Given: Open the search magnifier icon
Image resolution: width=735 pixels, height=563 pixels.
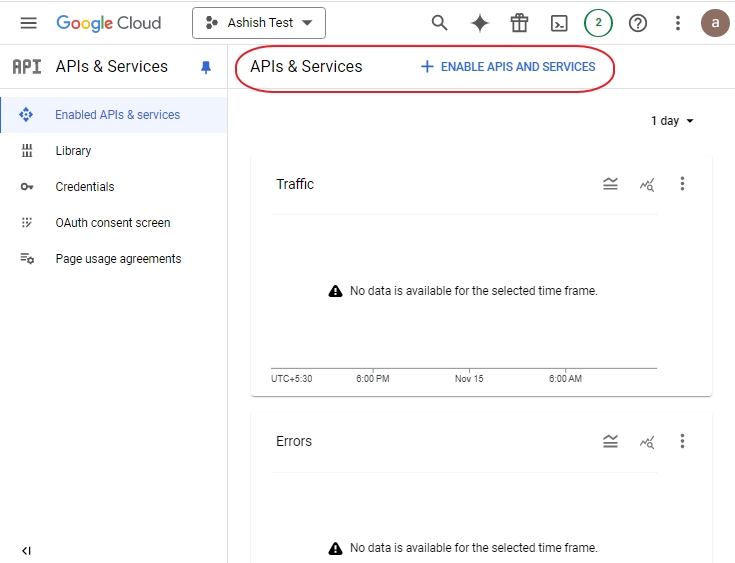Looking at the screenshot, I should [x=439, y=23].
